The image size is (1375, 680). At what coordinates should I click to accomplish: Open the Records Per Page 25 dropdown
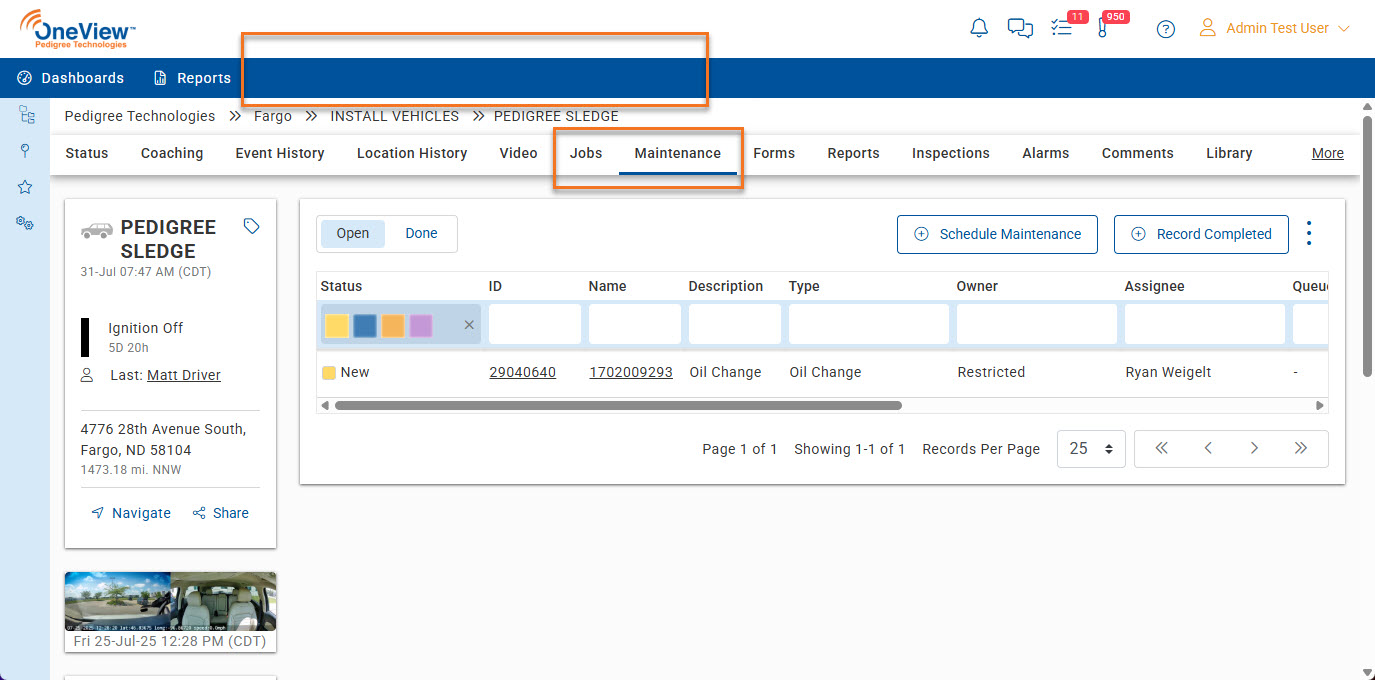pos(1091,449)
